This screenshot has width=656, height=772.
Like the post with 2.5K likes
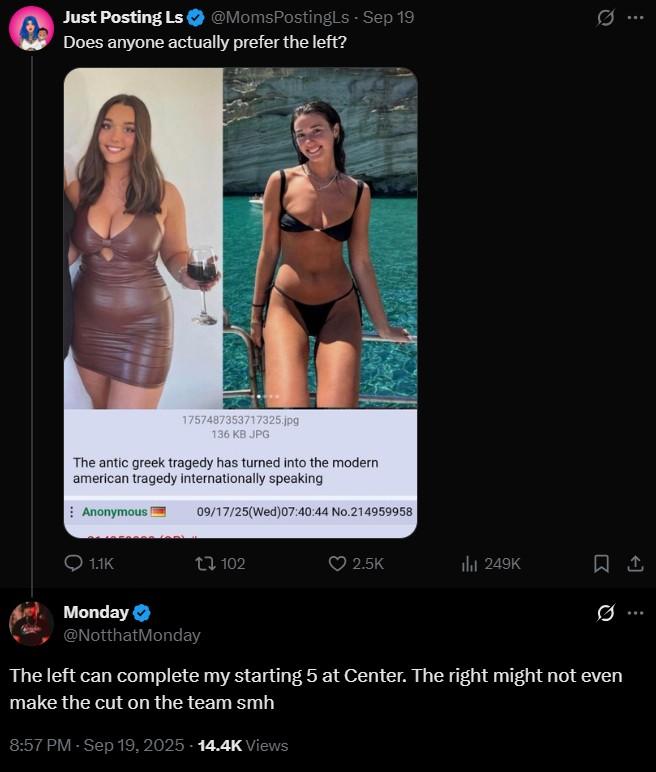coord(338,564)
